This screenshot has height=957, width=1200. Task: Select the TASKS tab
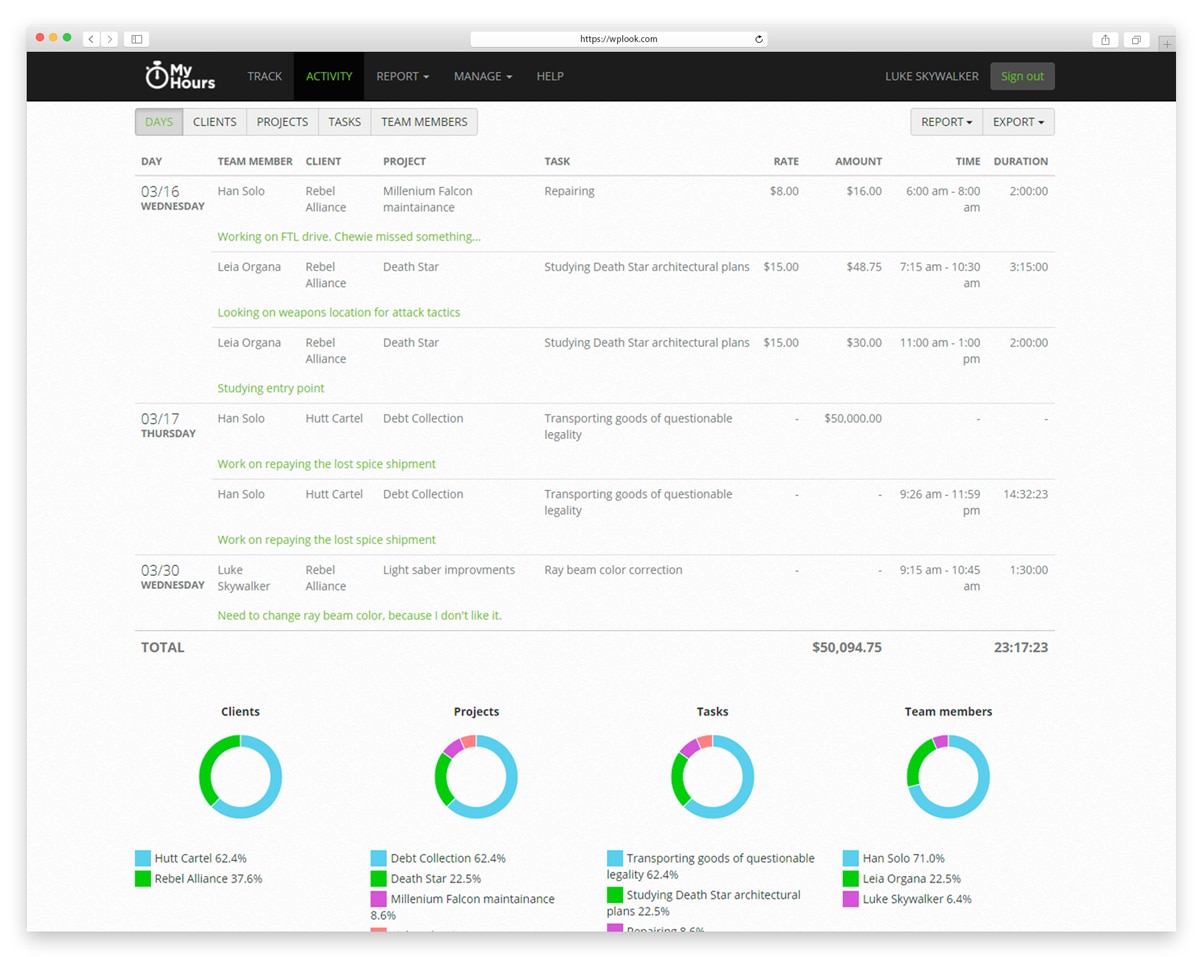tap(344, 121)
